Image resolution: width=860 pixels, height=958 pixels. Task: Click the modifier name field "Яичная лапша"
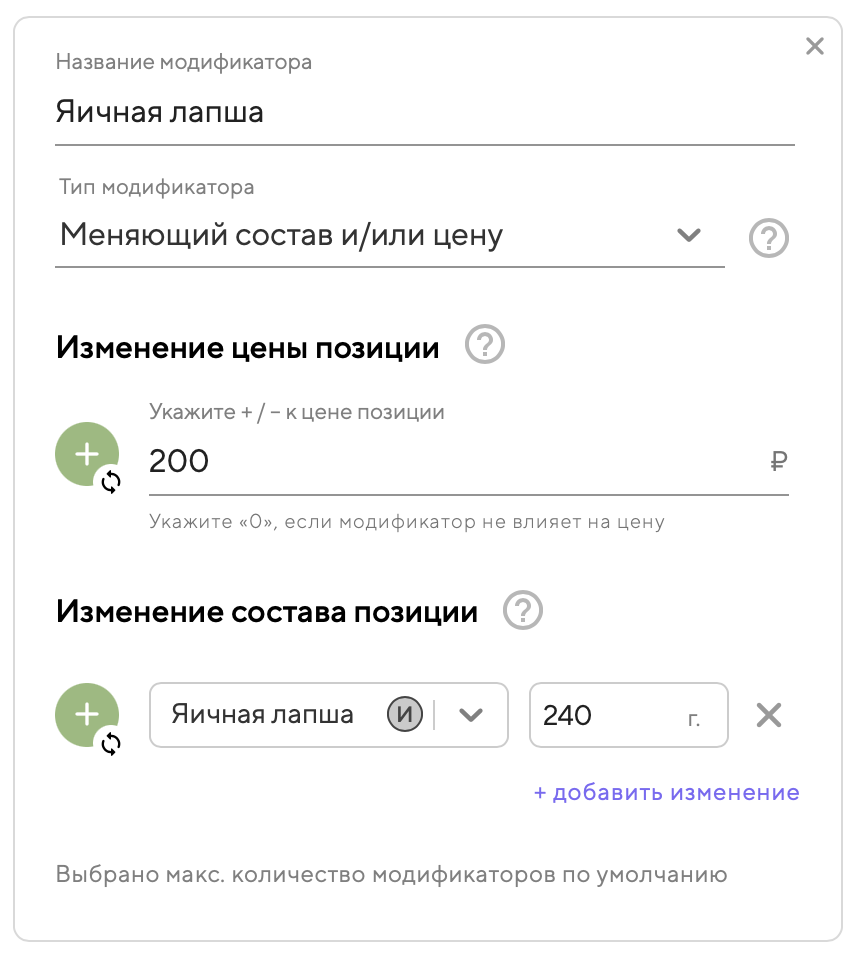pyautogui.click(x=424, y=112)
